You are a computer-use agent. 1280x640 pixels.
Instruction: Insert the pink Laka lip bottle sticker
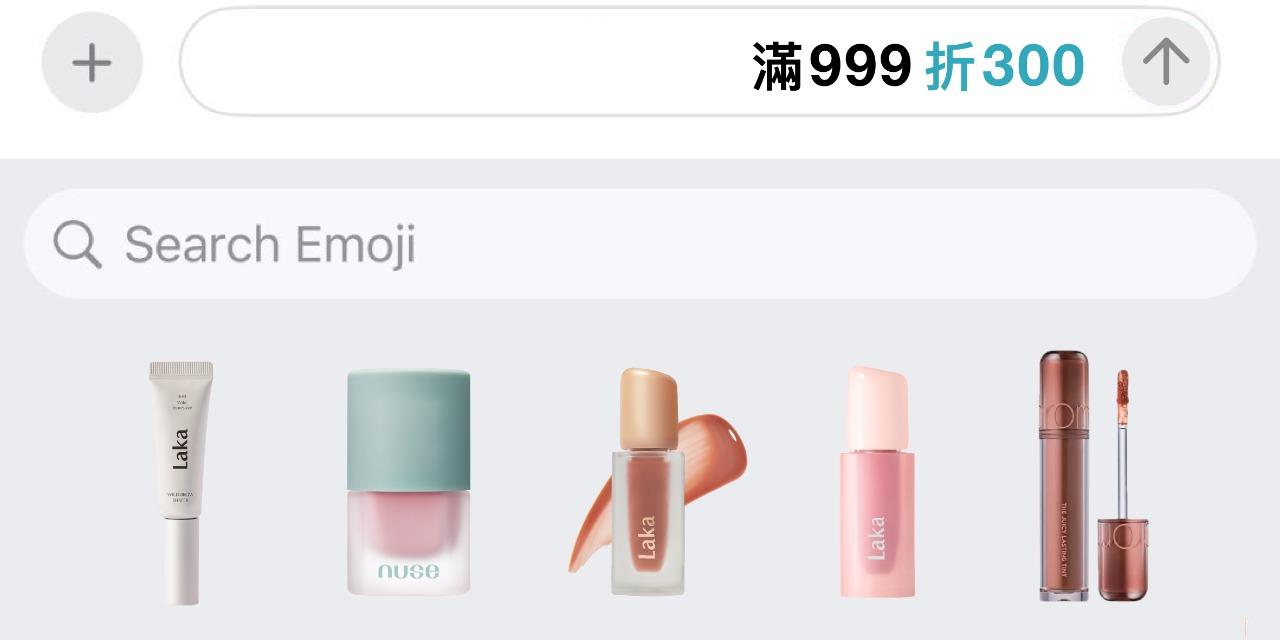point(877,482)
